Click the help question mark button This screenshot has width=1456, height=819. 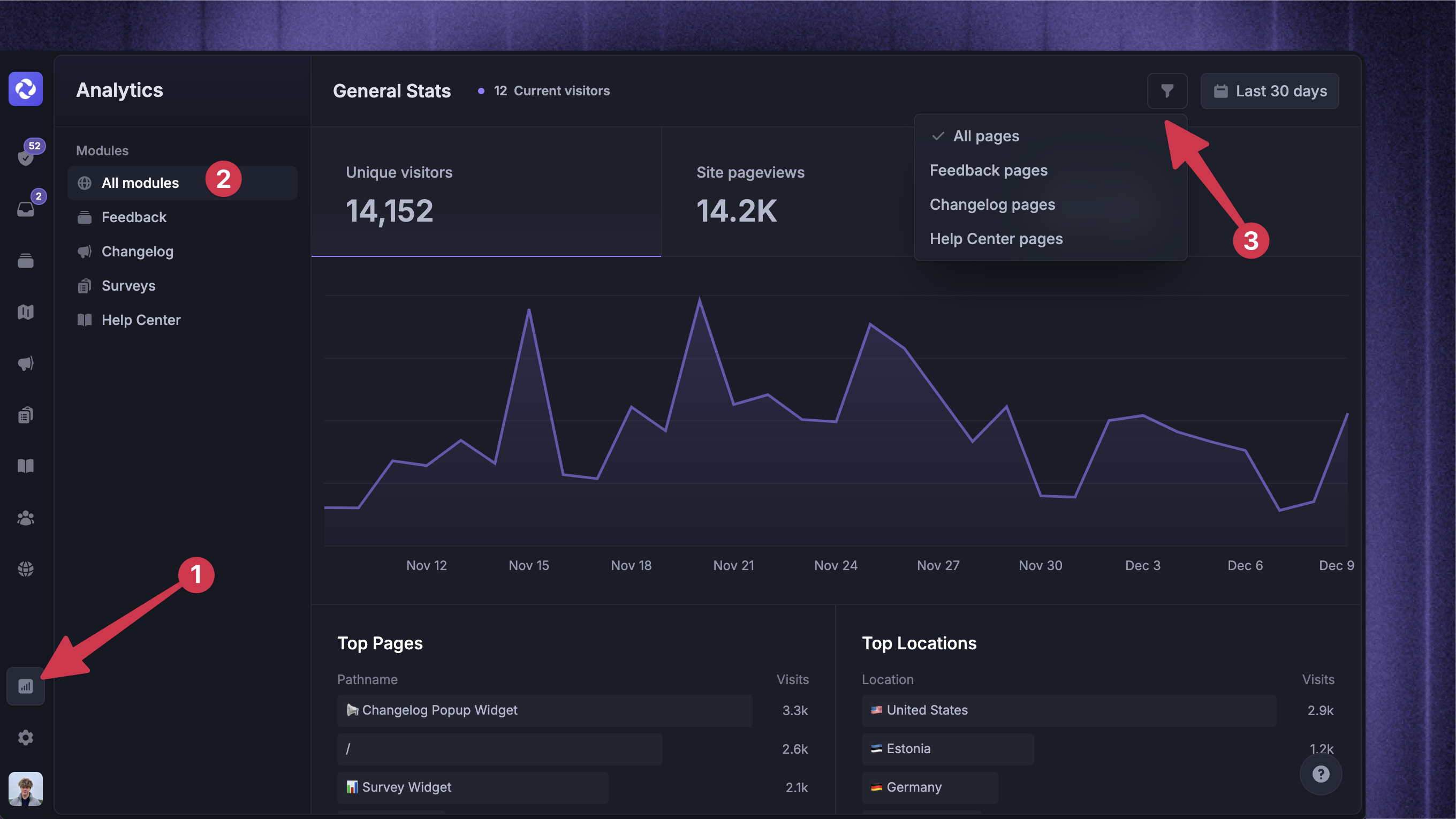click(x=1321, y=774)
